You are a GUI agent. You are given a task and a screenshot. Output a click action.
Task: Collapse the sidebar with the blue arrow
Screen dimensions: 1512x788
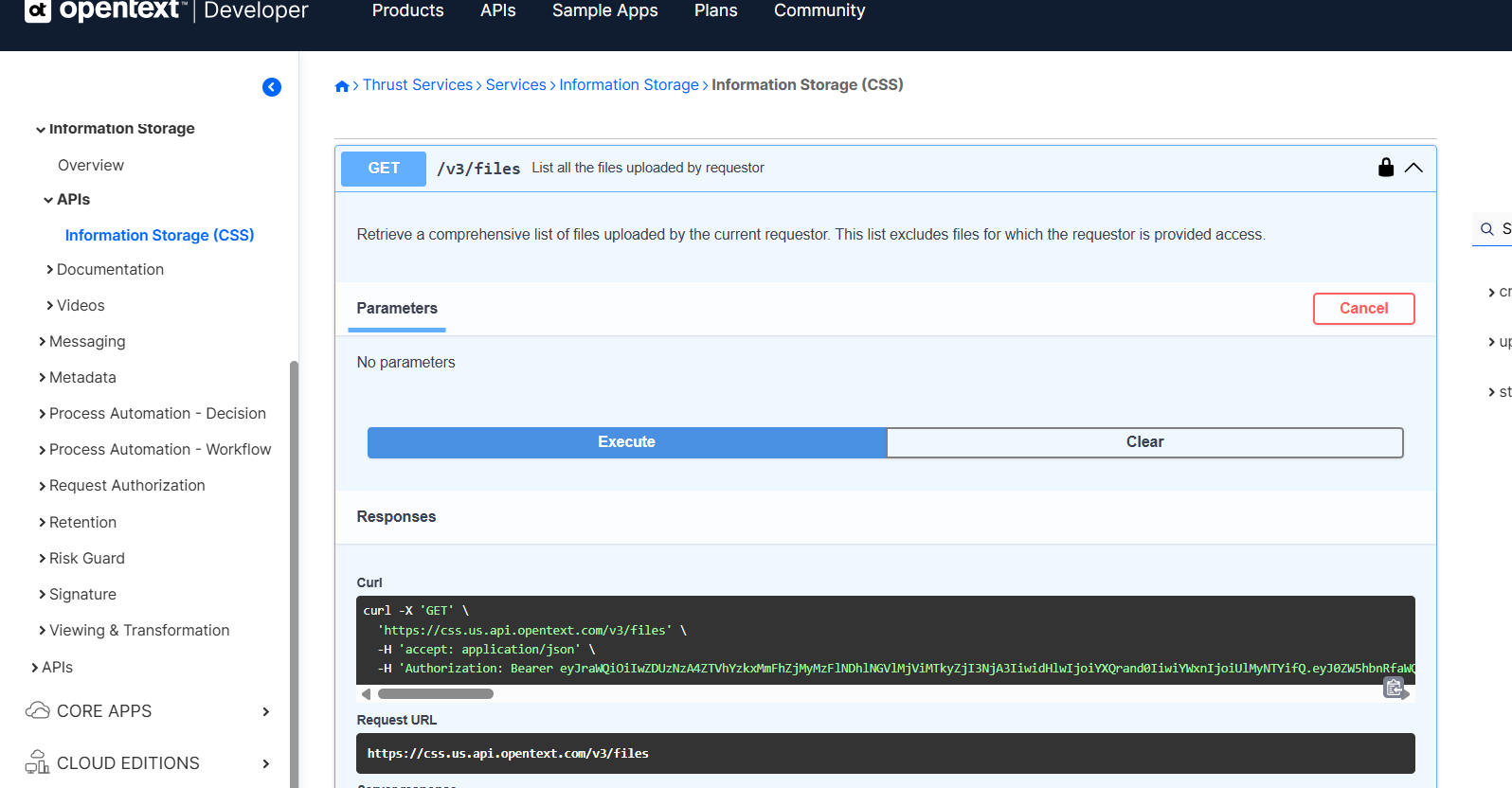(x=272, y=87)
